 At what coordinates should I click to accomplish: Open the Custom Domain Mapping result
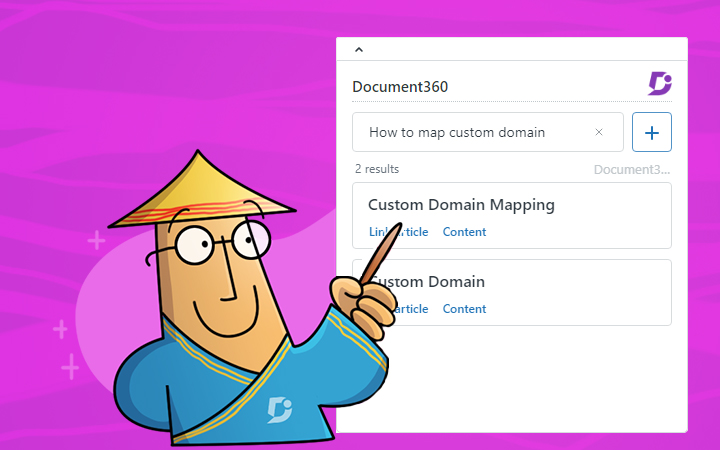pyautogui.click(x=461, y=205)
